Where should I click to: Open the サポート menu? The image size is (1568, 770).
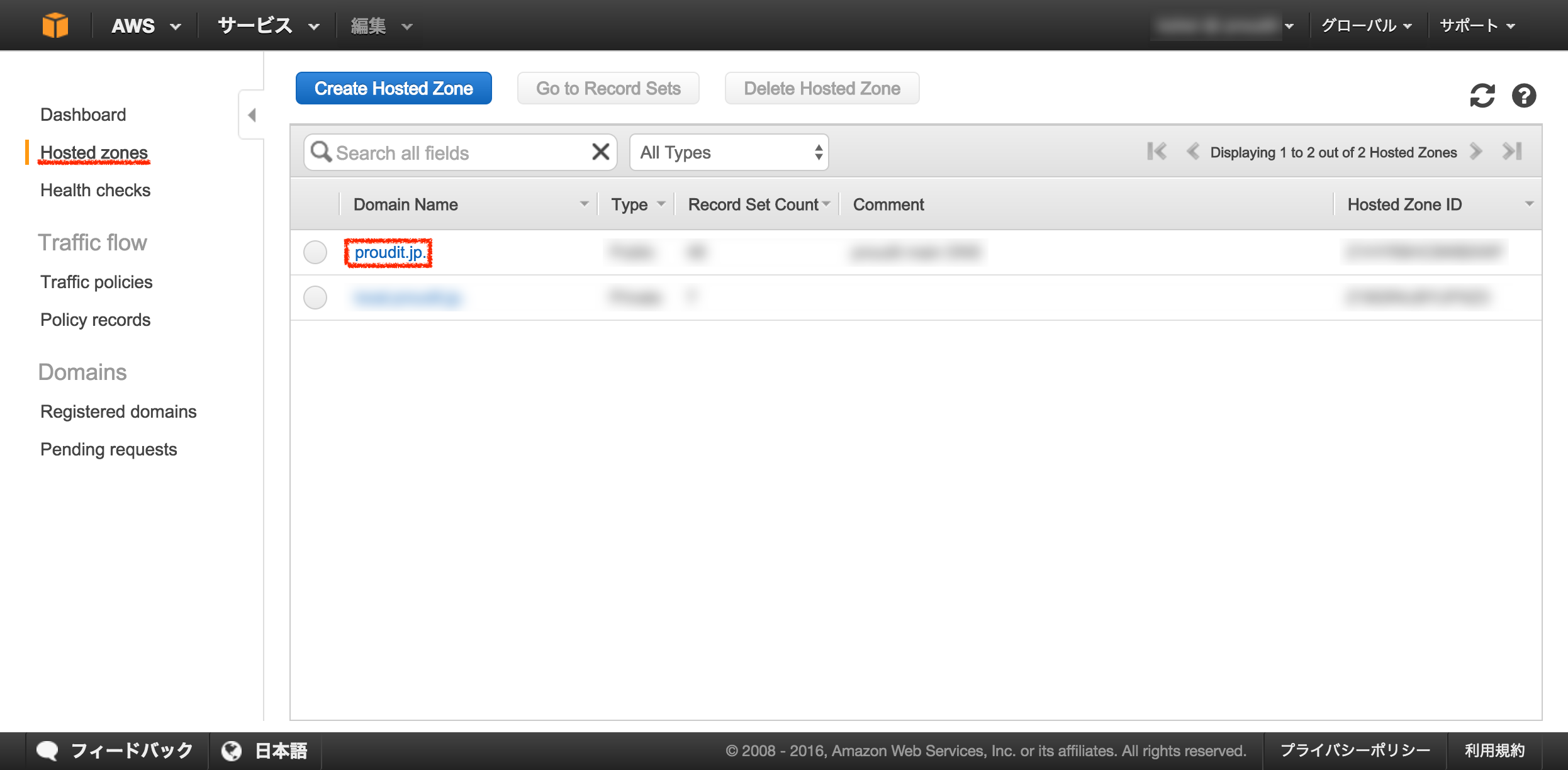1477,26
